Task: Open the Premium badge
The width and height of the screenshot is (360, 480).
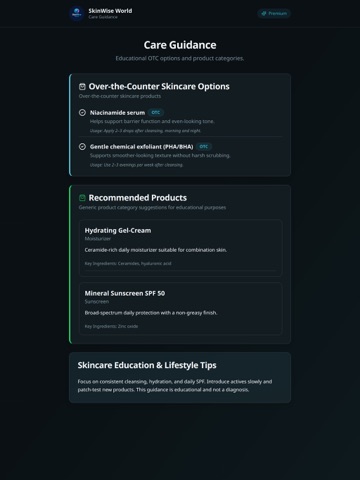Action: click(x=274, y=13)
